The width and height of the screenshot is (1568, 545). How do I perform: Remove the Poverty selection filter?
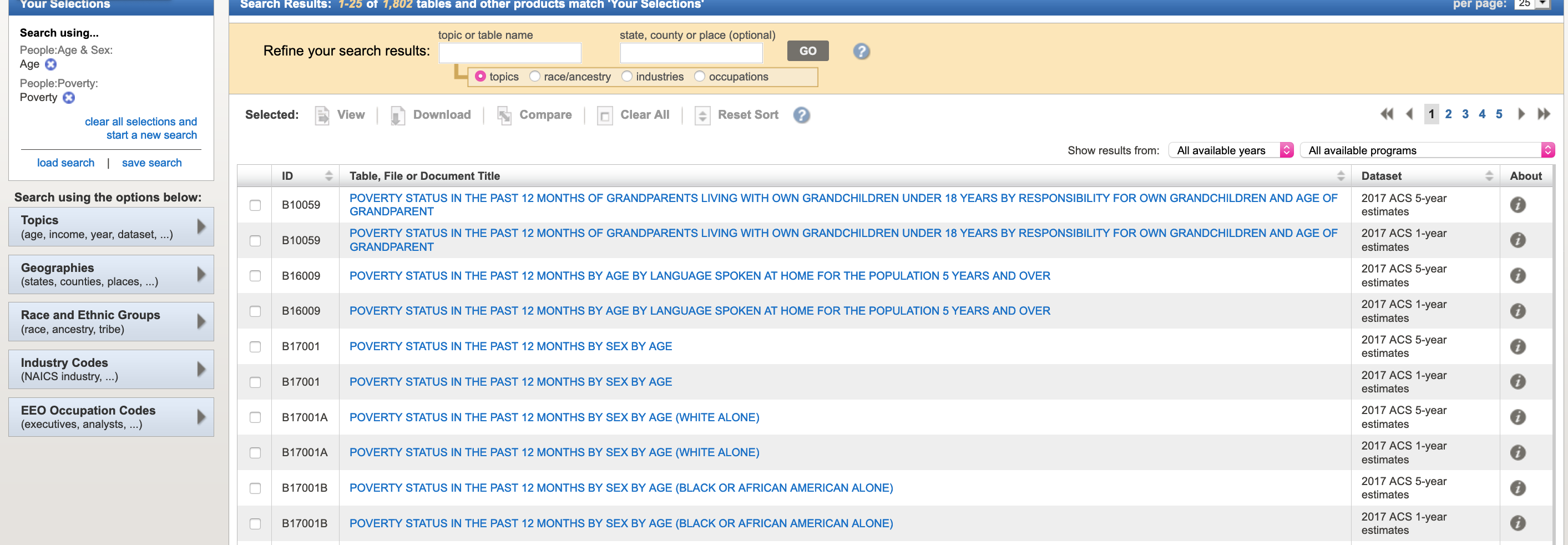pyautogui.click(x=69, y=98)
